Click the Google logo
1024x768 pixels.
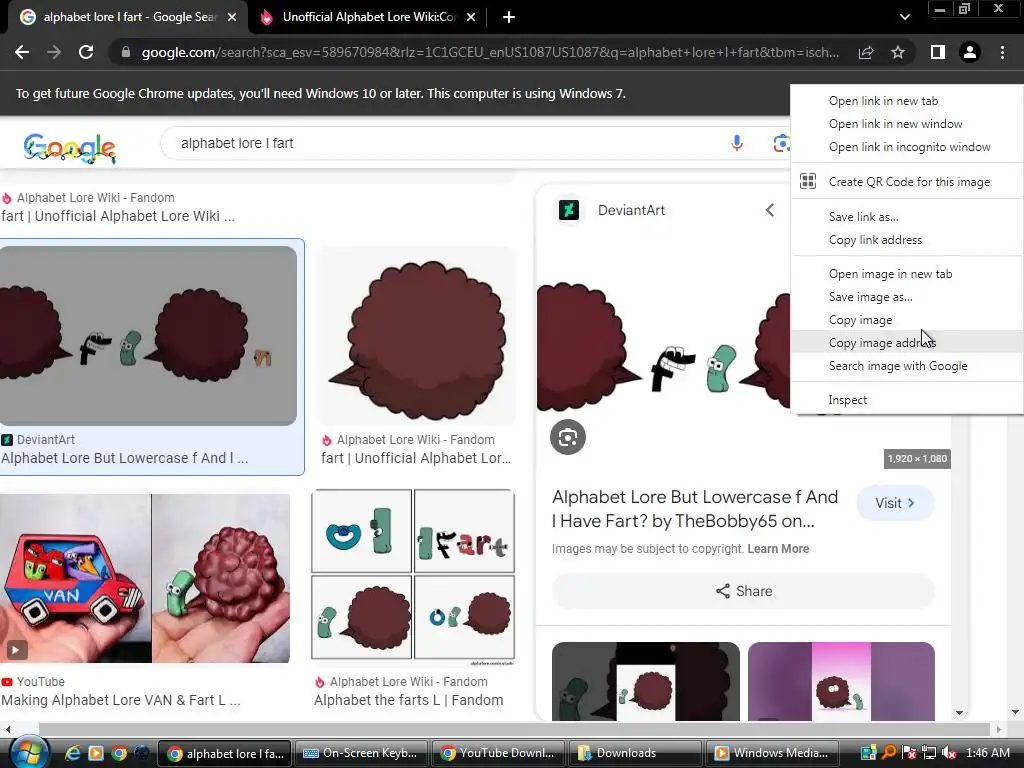[x=69, y=148]
